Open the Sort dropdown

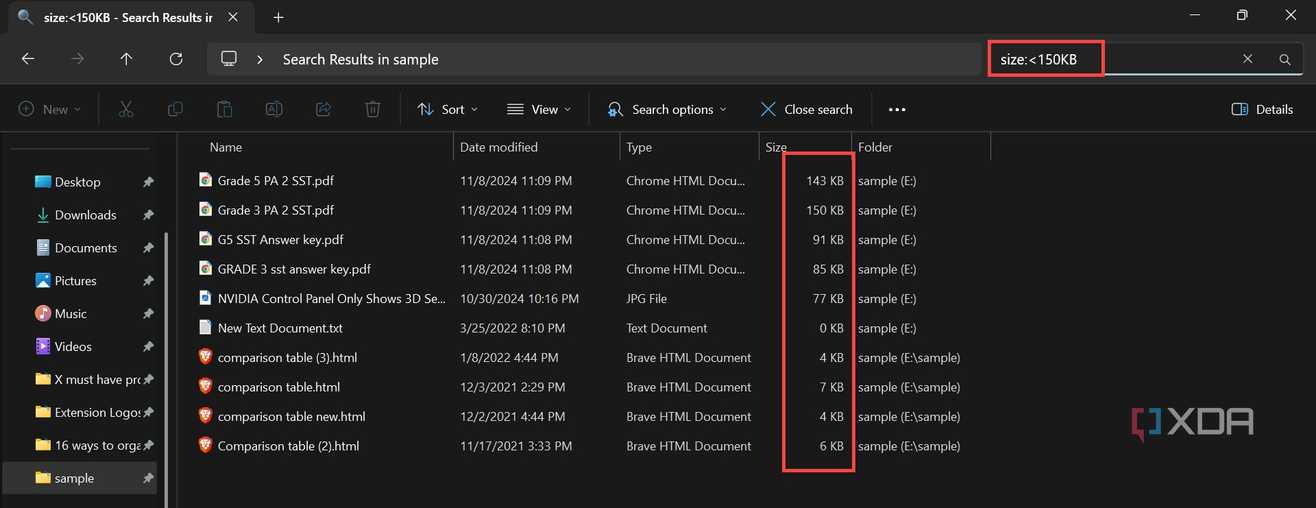447,109
